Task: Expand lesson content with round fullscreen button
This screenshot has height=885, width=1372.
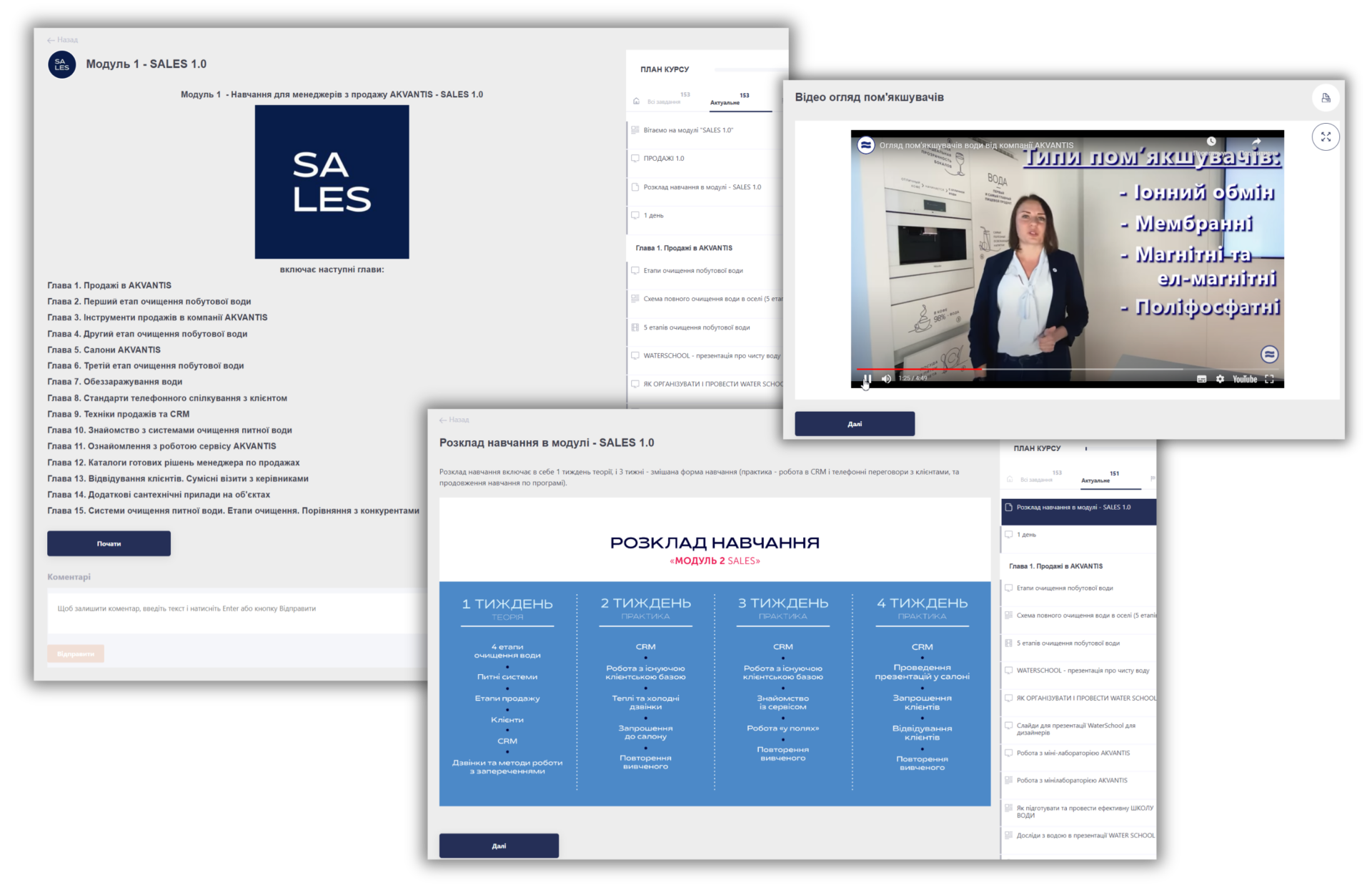Action: [x=1326, y=137]
